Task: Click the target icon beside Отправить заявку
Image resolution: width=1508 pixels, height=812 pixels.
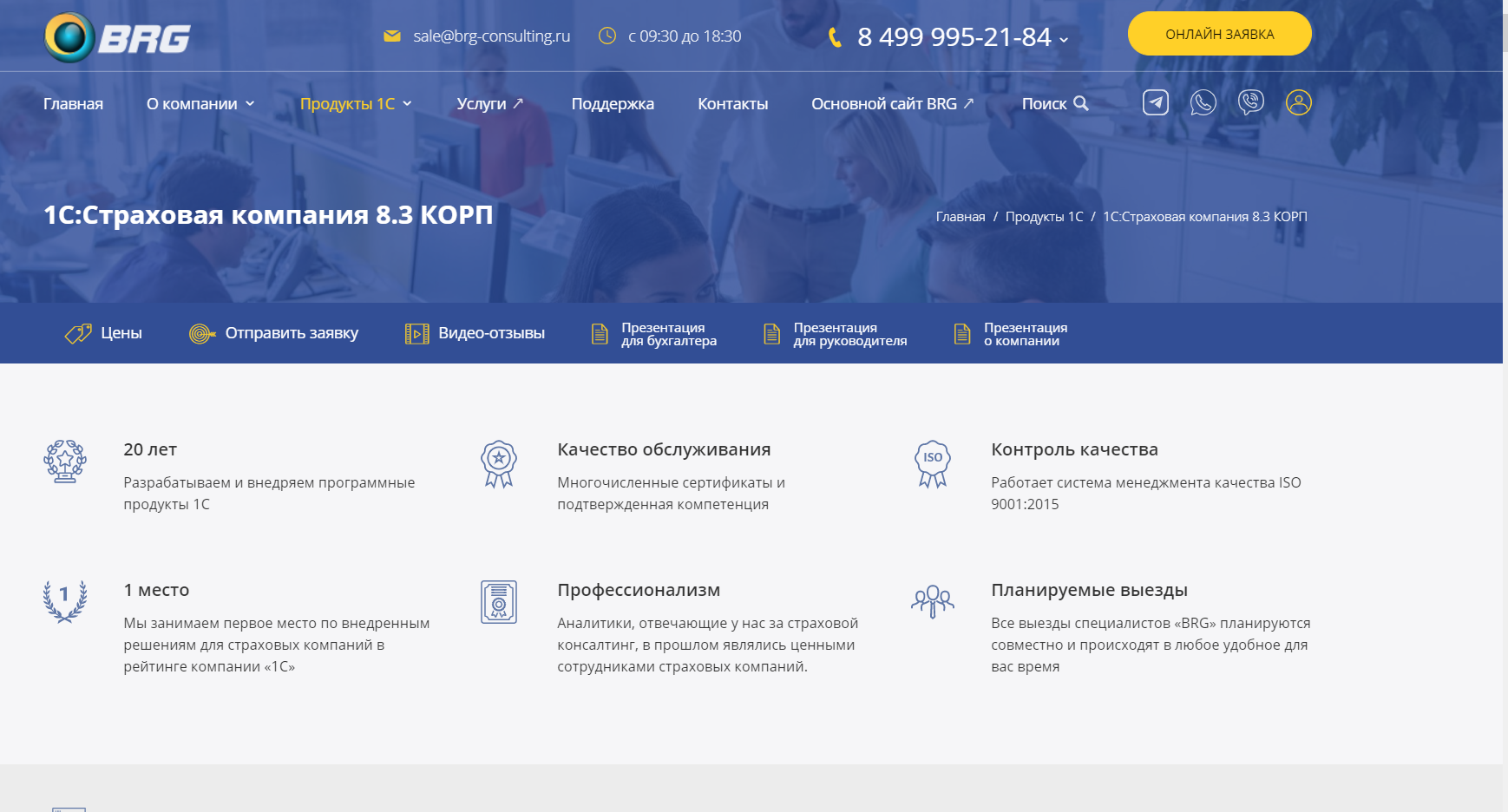Action: tap(202, 333)
